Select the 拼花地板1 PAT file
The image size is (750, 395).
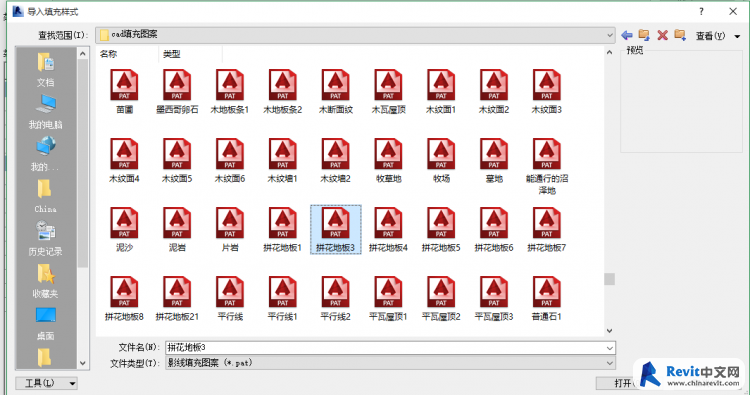pyautogui.click(x=283, y=229)
